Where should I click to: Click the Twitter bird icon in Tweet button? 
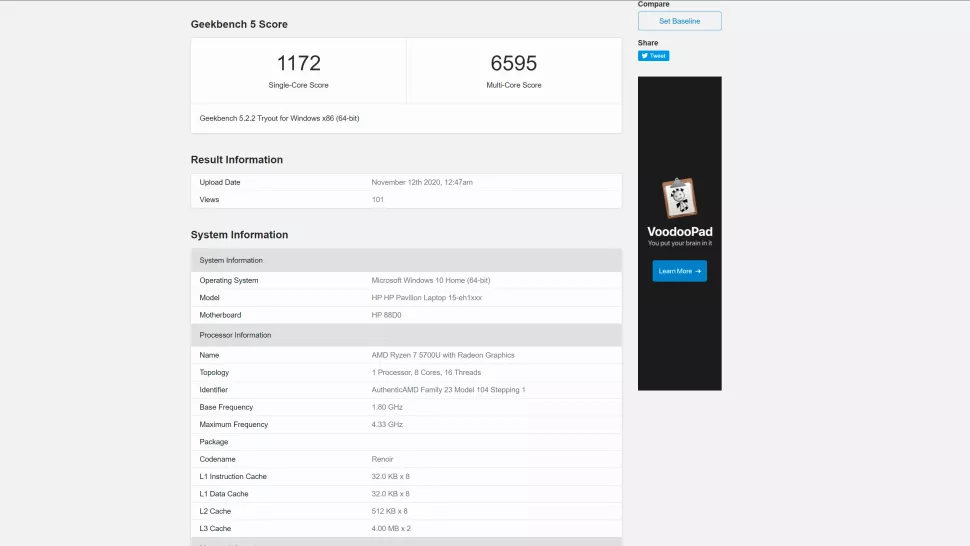644,56
